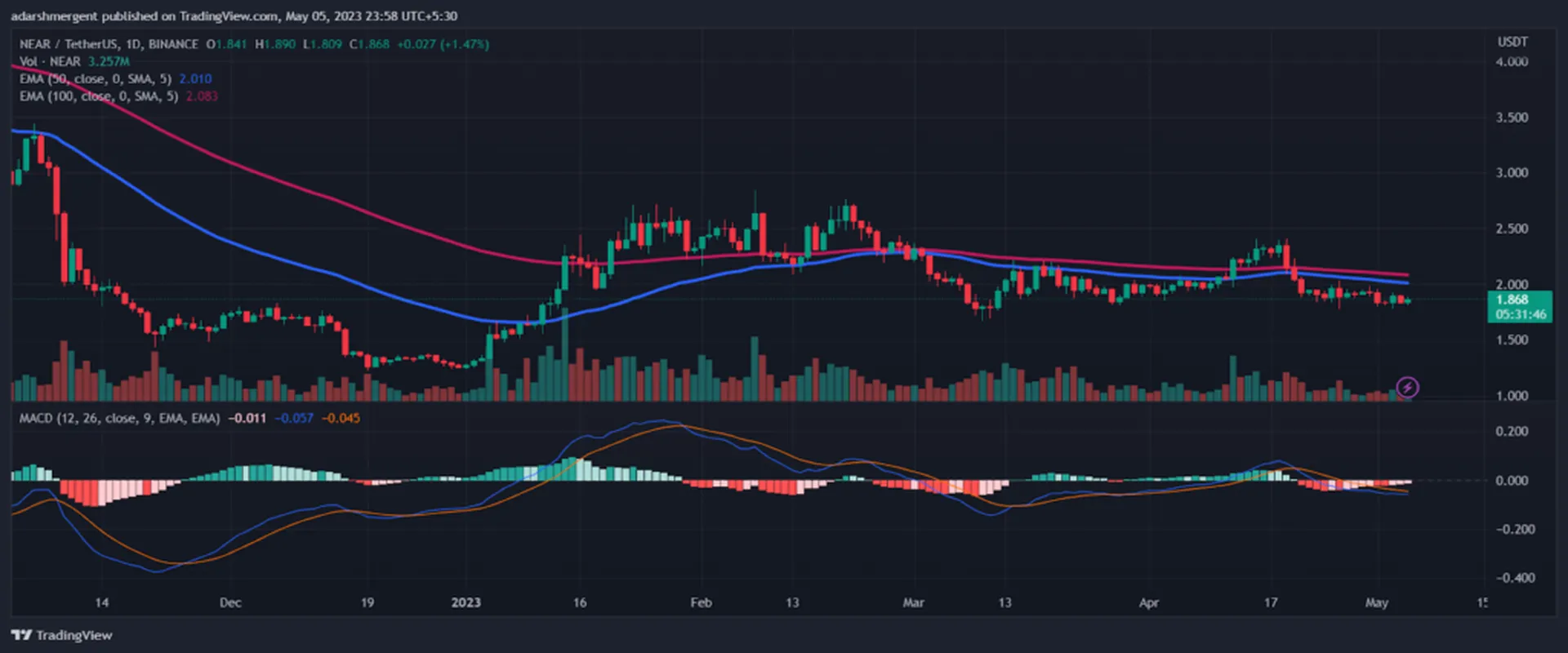
Task: Click the high price H1.890
Action: click(275, 44)
